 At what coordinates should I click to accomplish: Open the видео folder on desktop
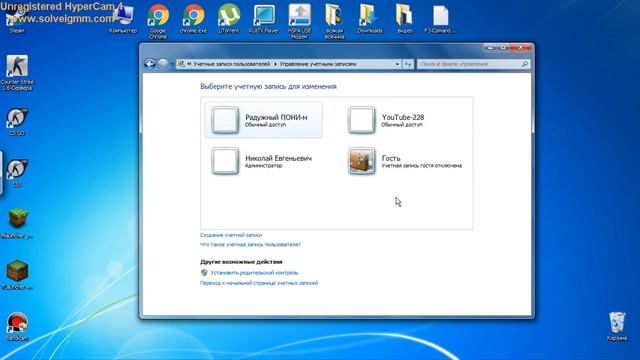pyautogui.click(x=404, y=19)
